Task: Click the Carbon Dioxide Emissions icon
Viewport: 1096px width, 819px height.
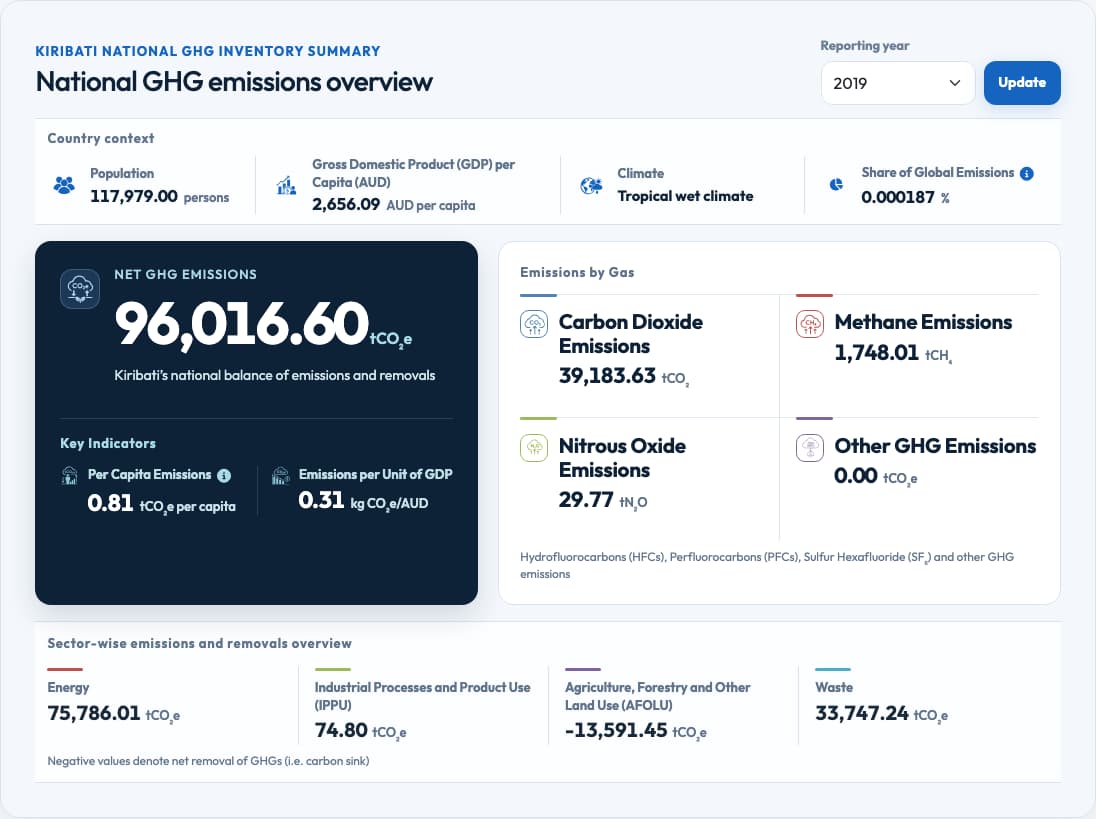Action: (x=534, y=324)
